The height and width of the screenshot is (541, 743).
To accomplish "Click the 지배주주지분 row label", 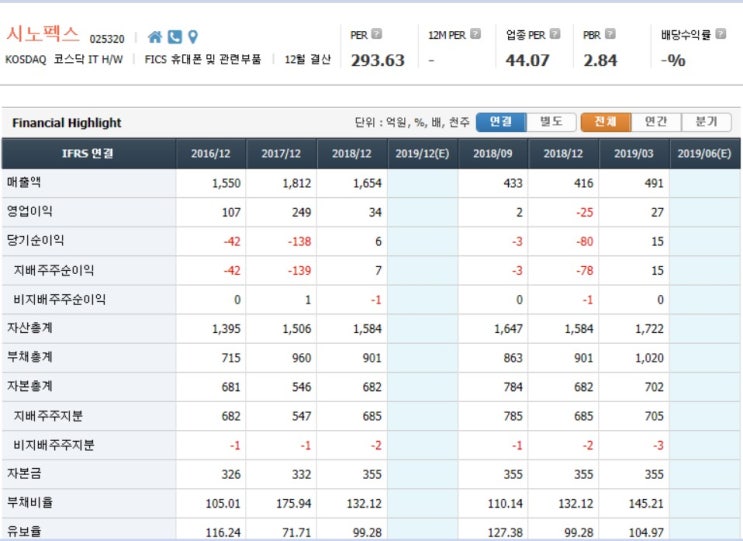I will 48,415.
